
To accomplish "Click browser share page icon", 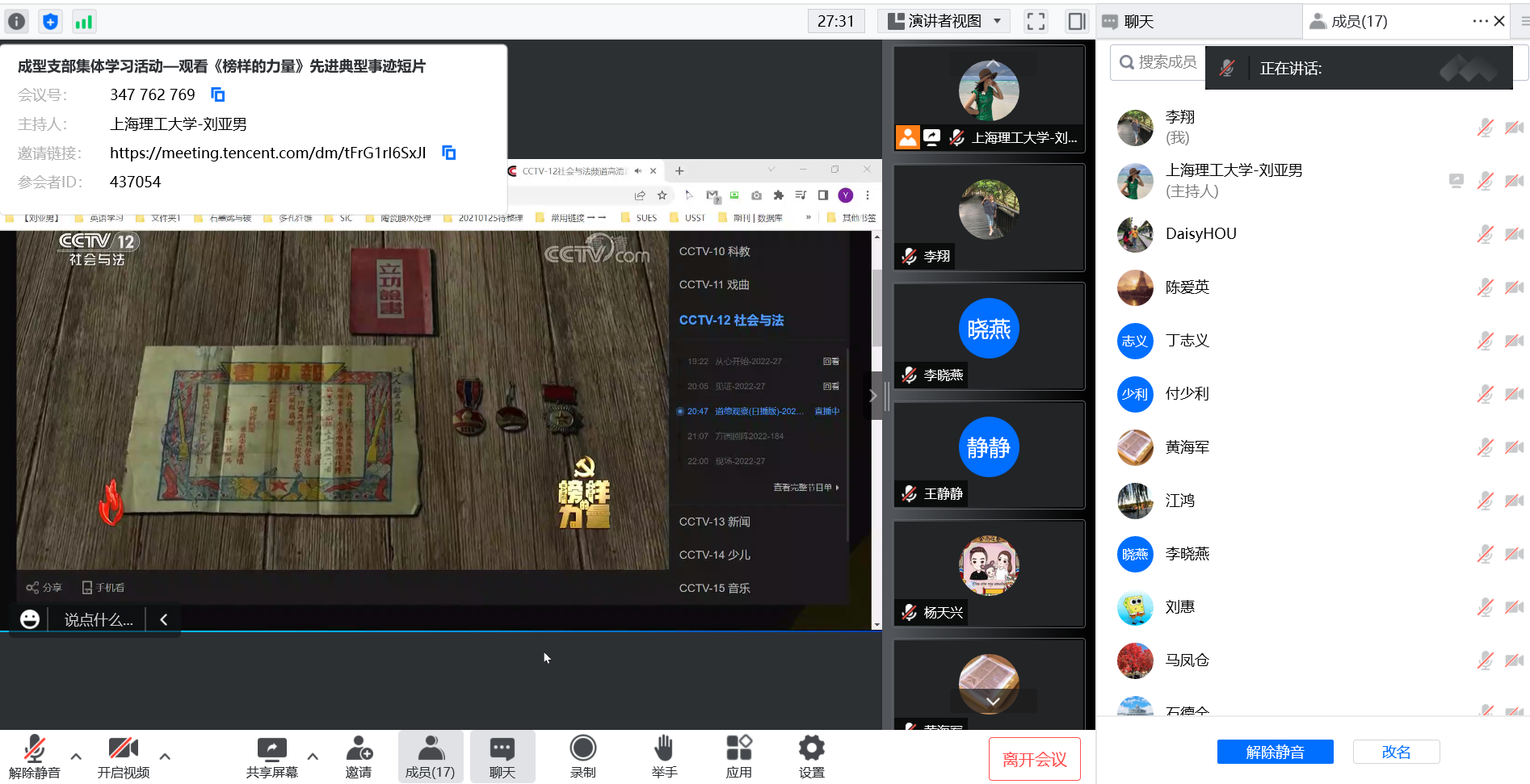I will pos(640,195).
